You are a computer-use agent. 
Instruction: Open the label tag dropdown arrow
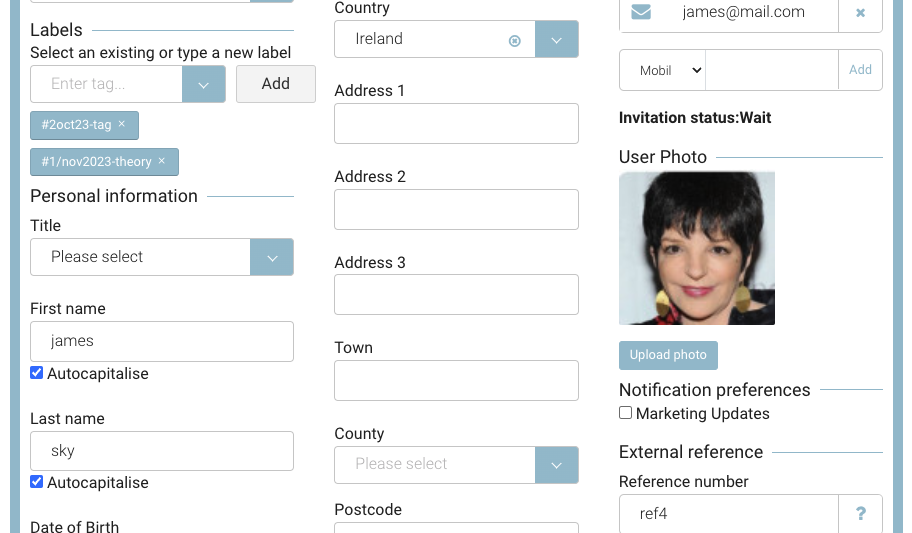tap(203, 84)
